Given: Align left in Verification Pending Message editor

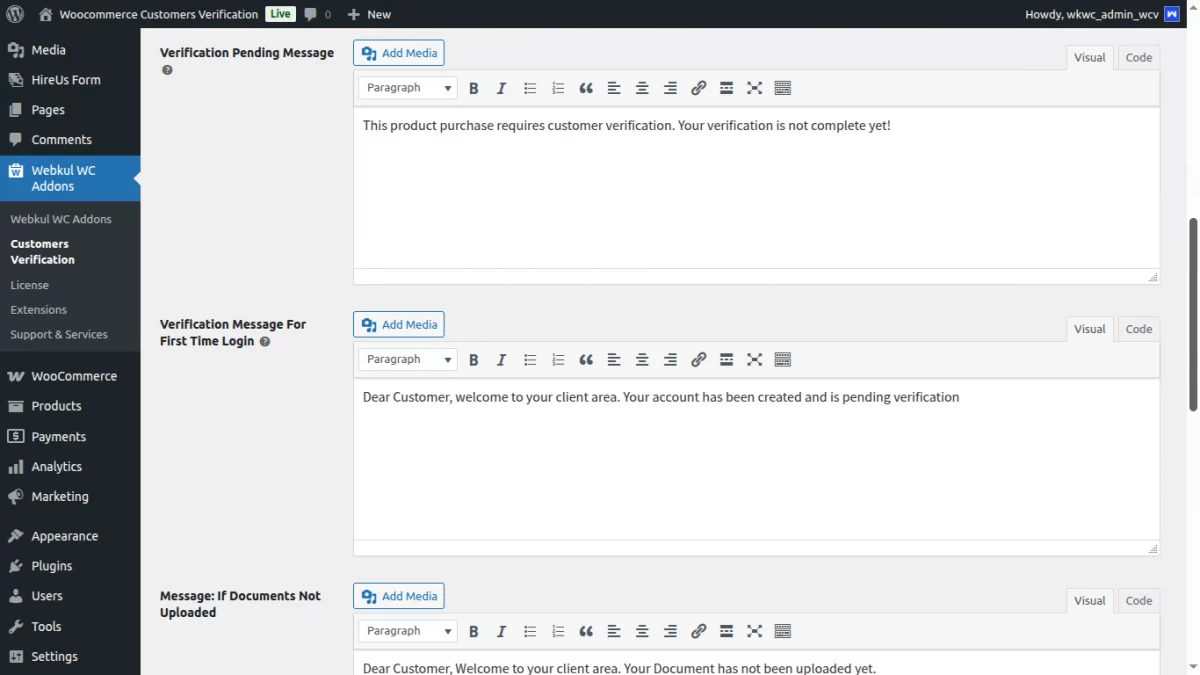Looking at the screenshot, I should coord(614,88).
